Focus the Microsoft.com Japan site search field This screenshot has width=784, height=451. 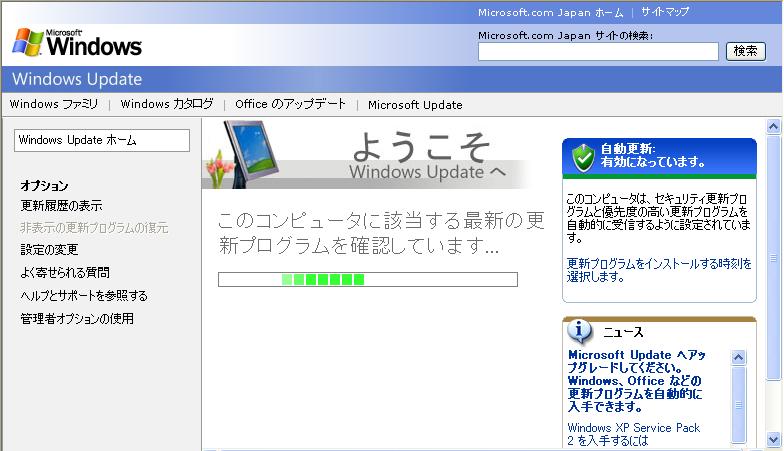click(598, 51)
